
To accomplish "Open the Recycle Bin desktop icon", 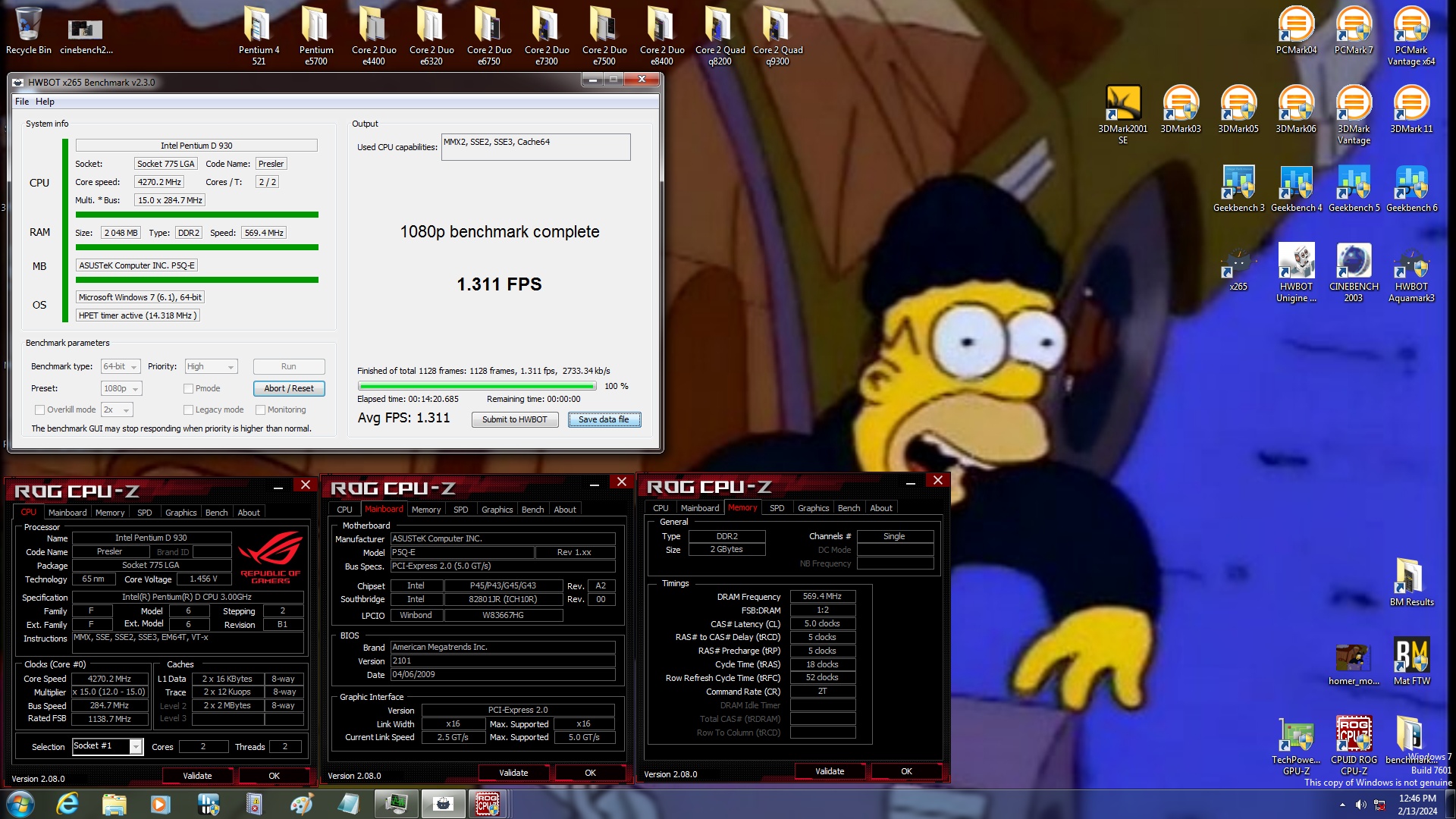I will point(28,30).
